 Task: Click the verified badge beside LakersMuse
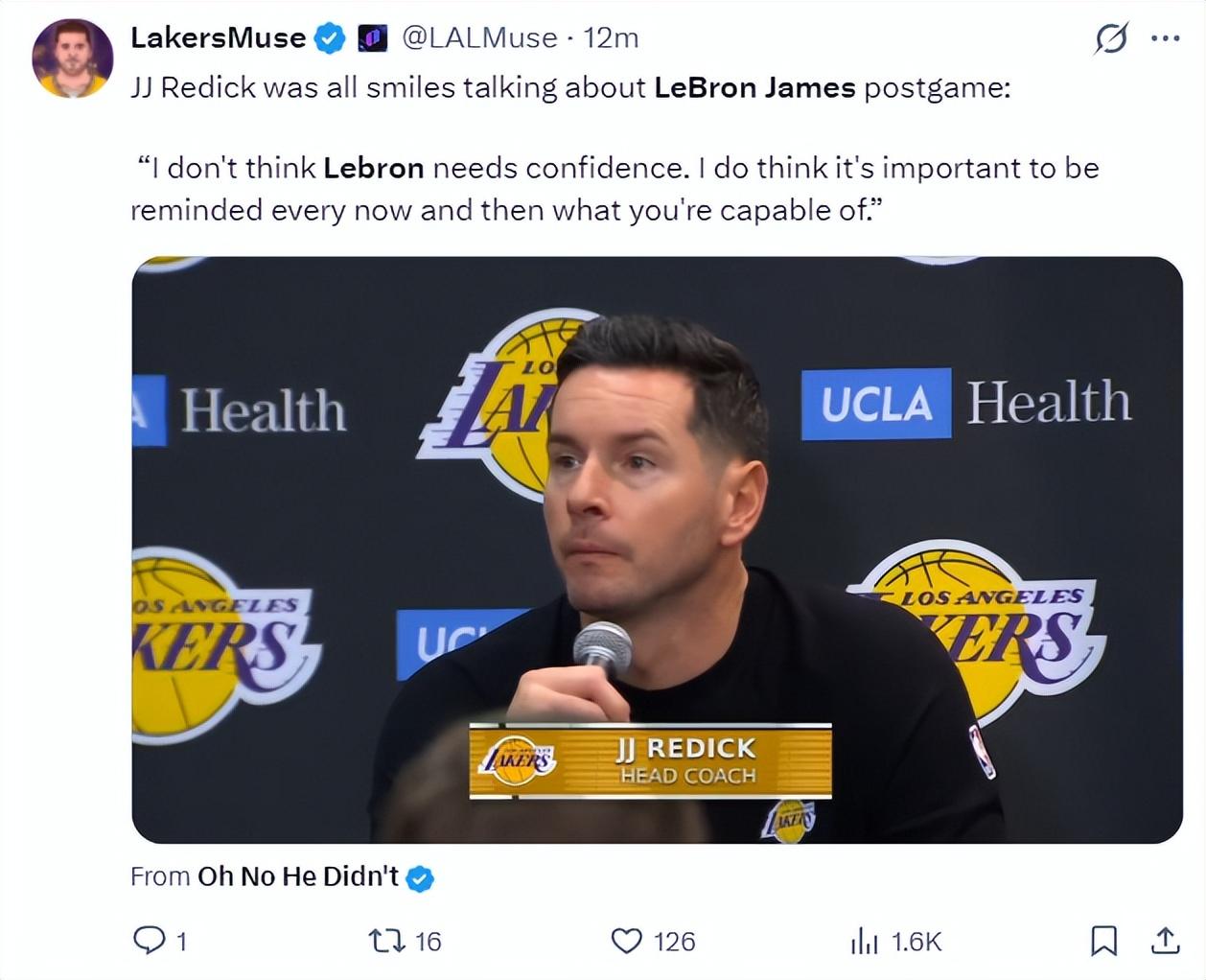pos(330,38)
